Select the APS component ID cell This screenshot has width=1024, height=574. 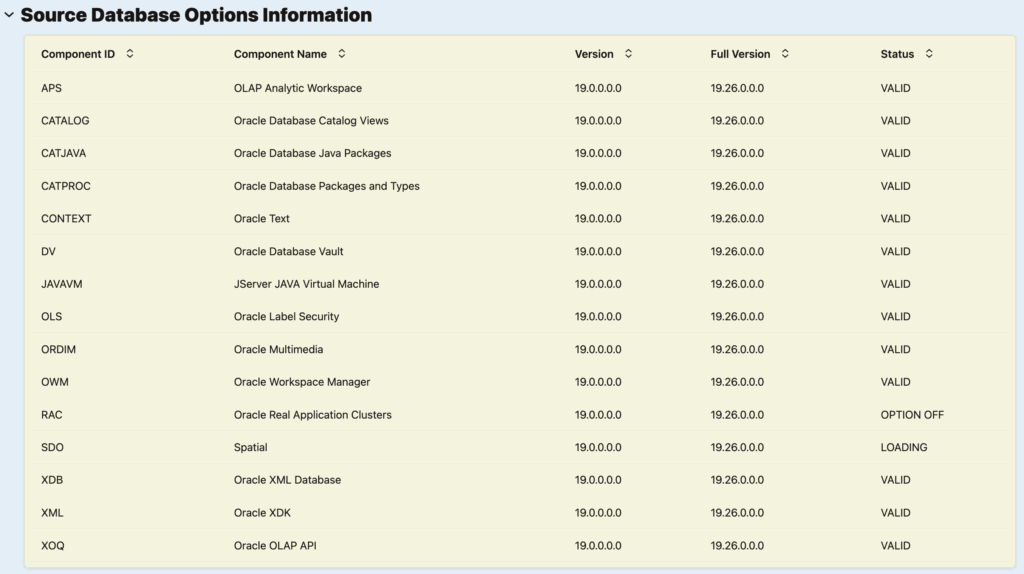click(51, 88)
